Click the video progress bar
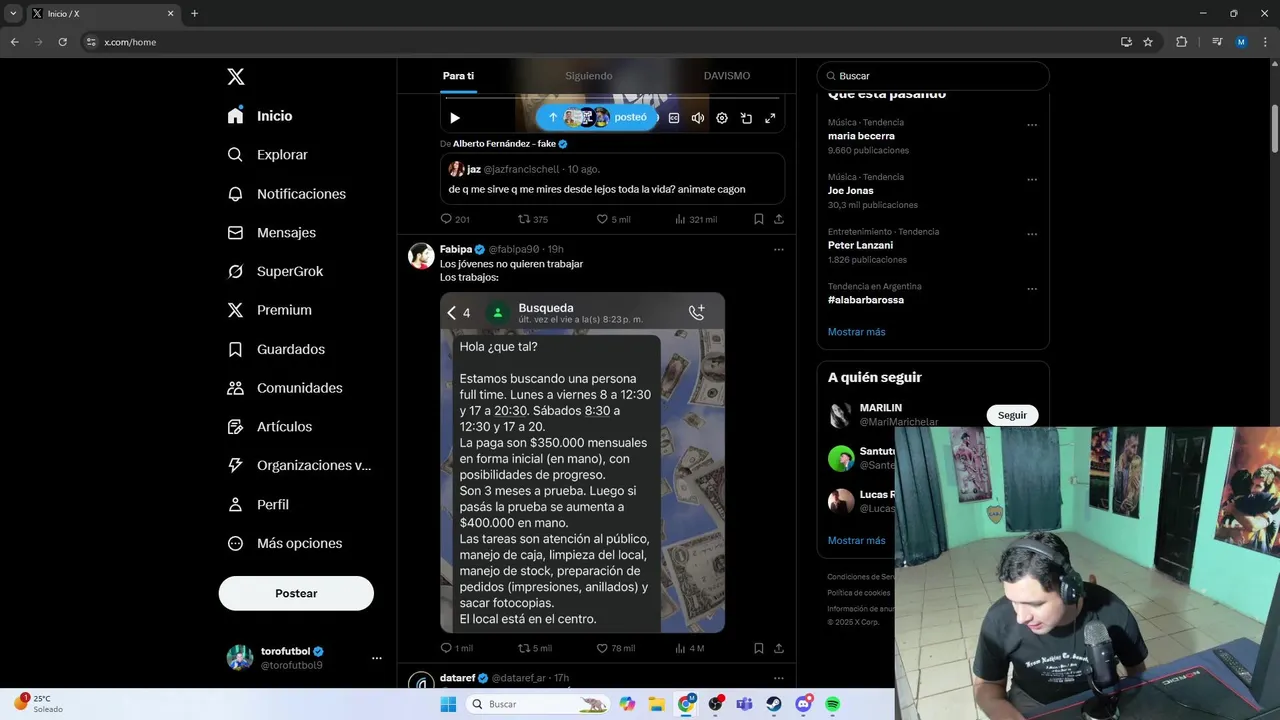This screenshot has width=1280, height=720. [x=612, y=98]
